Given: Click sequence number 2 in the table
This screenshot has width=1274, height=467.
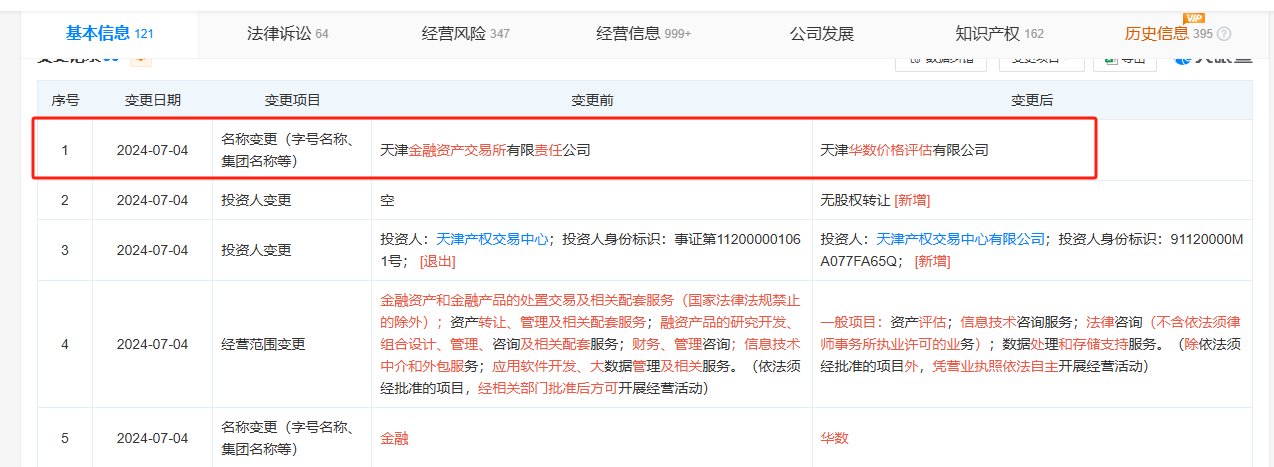Looking at the screenshot, I should (x=65, y=200).
